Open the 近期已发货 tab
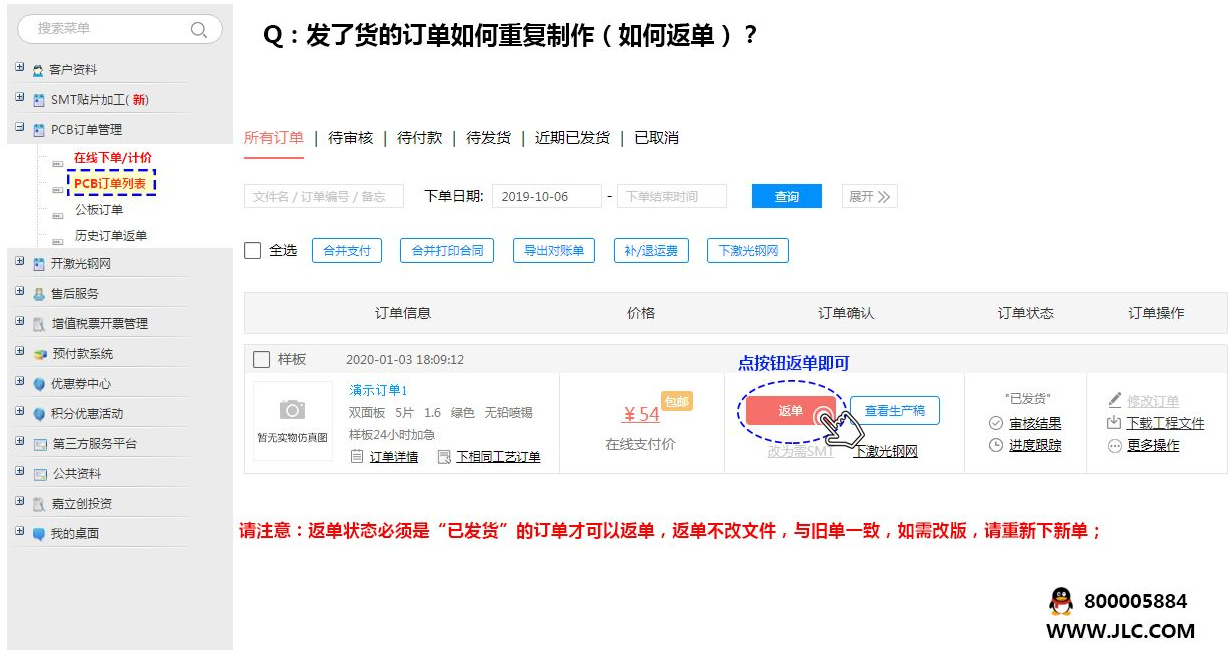This screenshot has width=1228, height=650. click(572, 138)
